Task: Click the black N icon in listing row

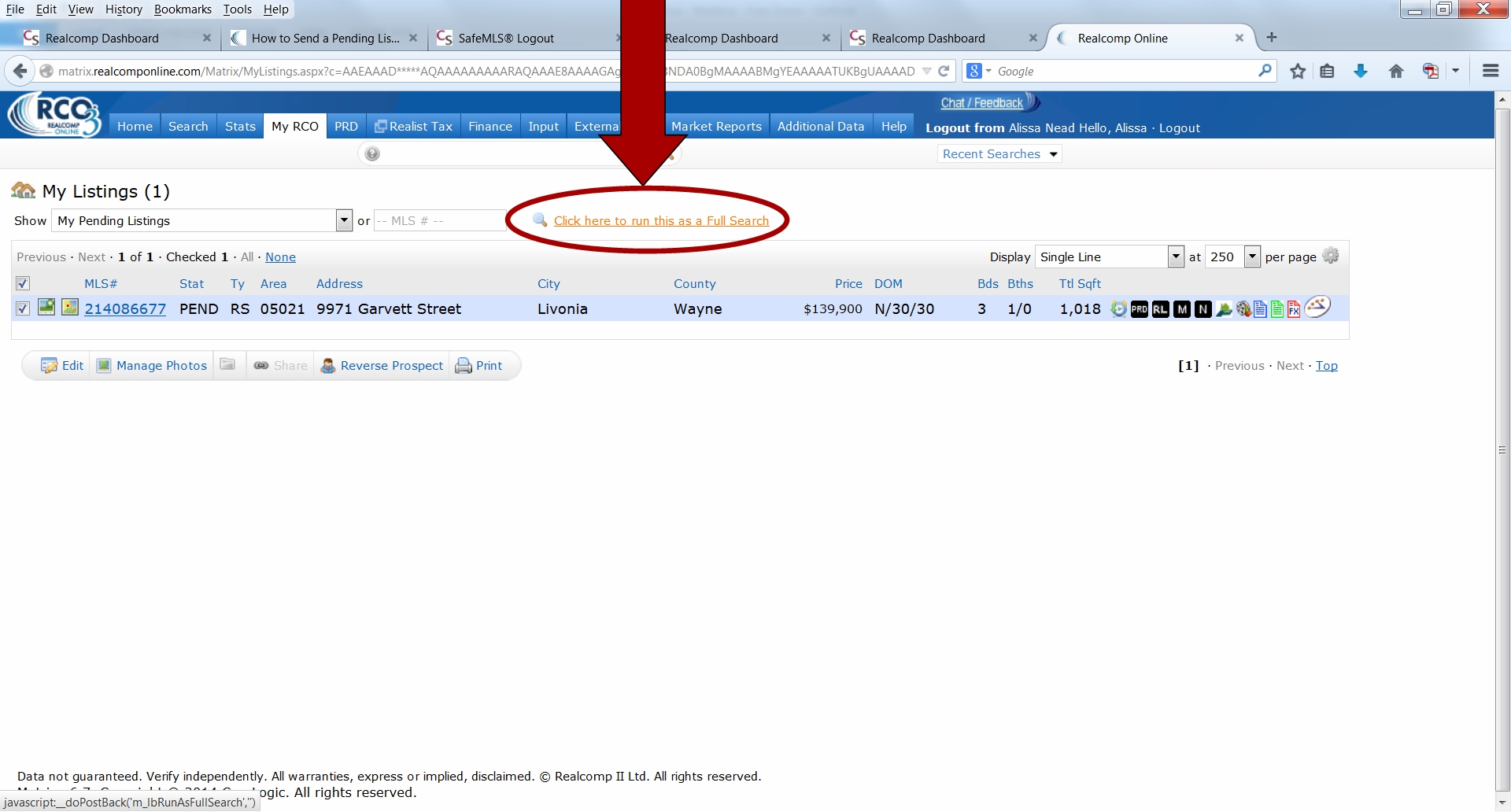Action: click(1203, 309)
